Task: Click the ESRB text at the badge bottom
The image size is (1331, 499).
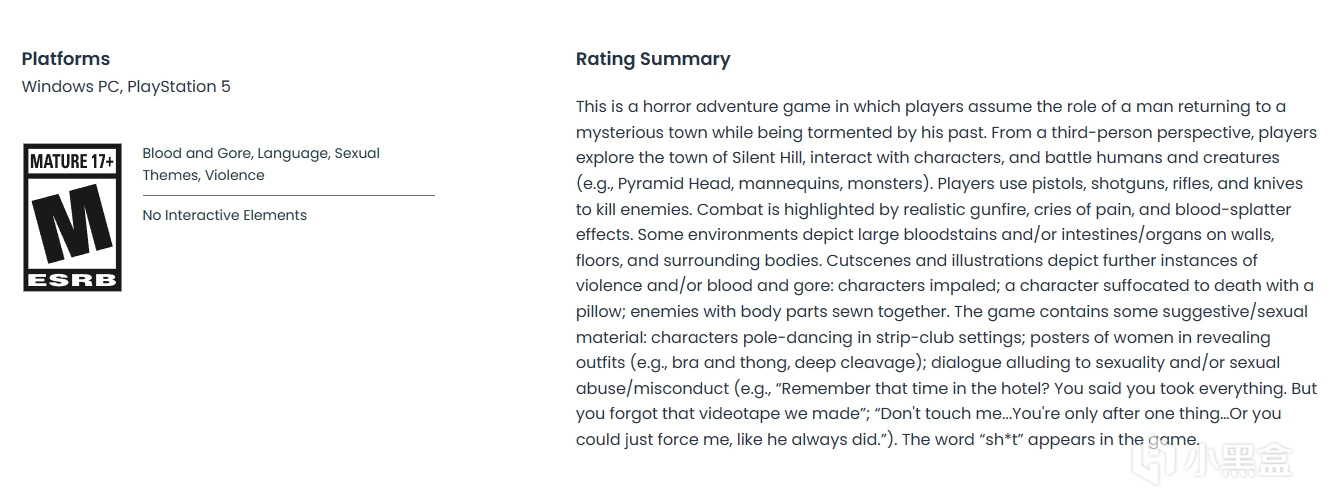Action: pyautogui.click(x=72, y=280)
